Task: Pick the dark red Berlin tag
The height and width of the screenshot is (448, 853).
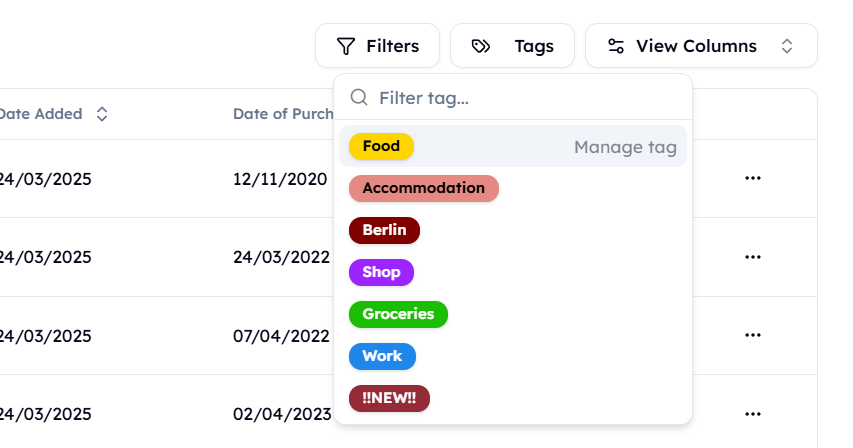Action: 384,230
